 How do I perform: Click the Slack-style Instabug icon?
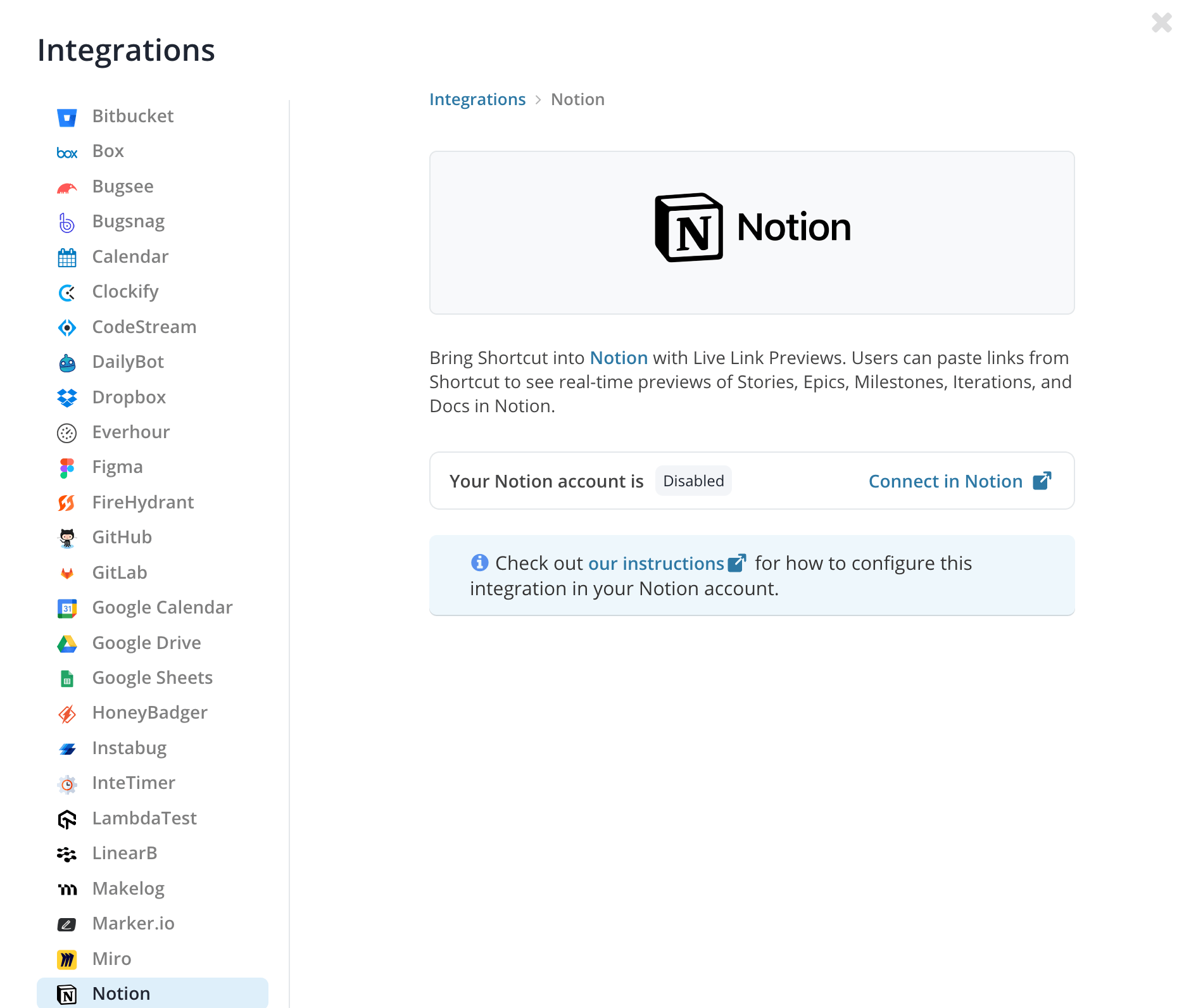[x=66, y=748]
